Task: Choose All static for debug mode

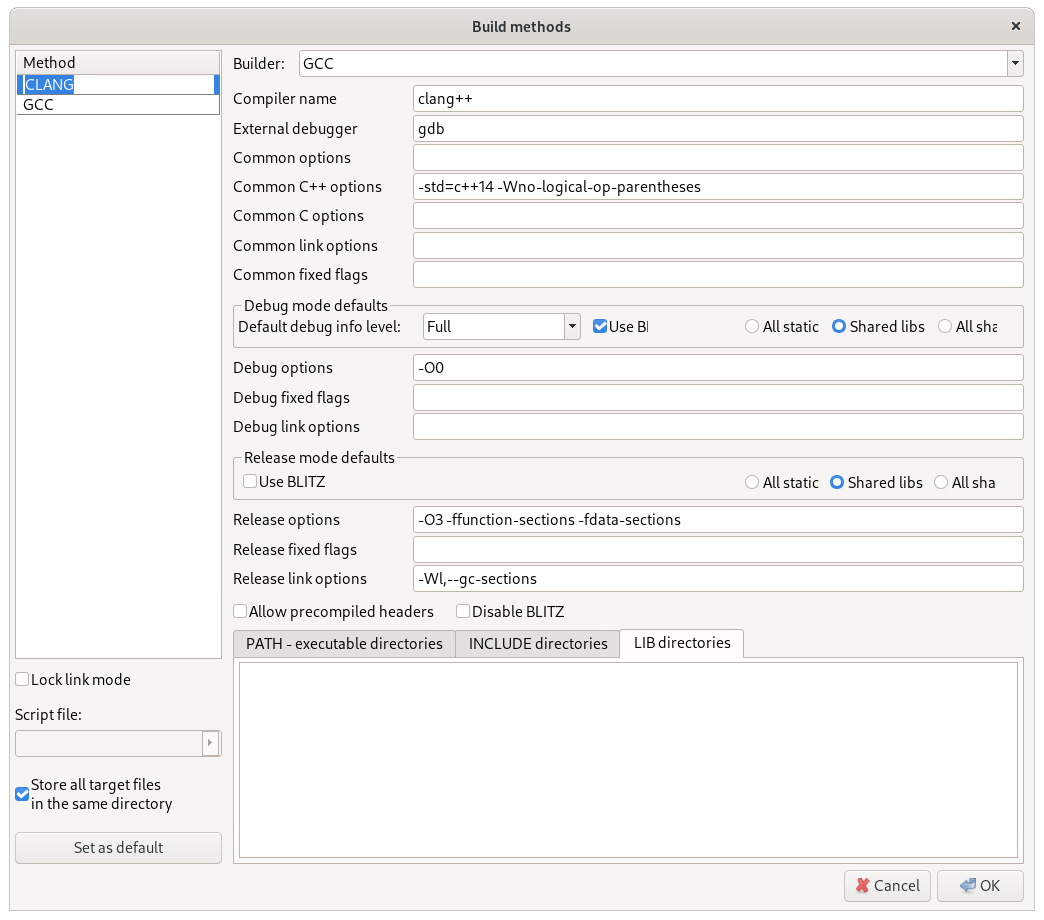Action: (752, 327)
